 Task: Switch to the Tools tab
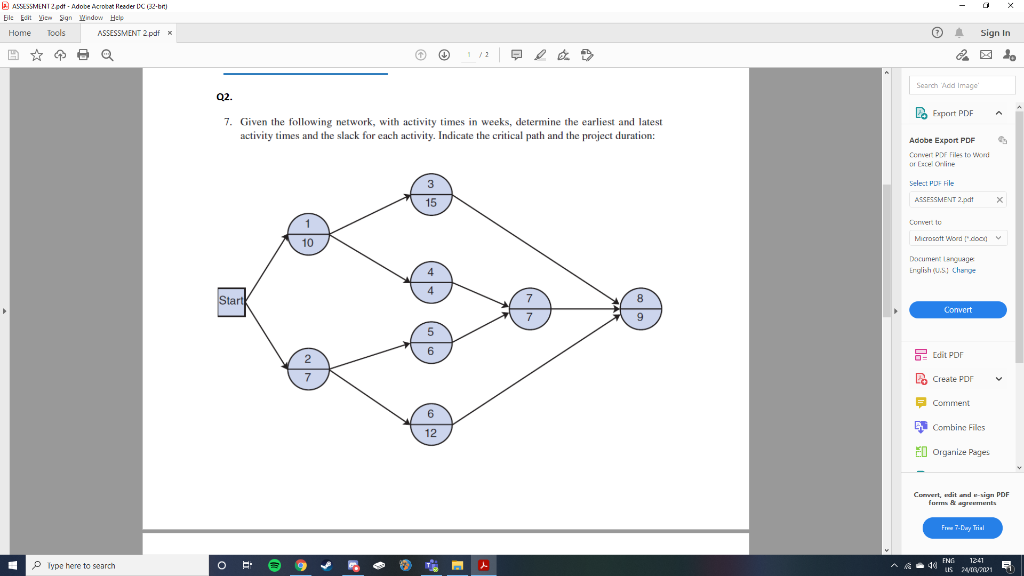(x=56, y=32)
